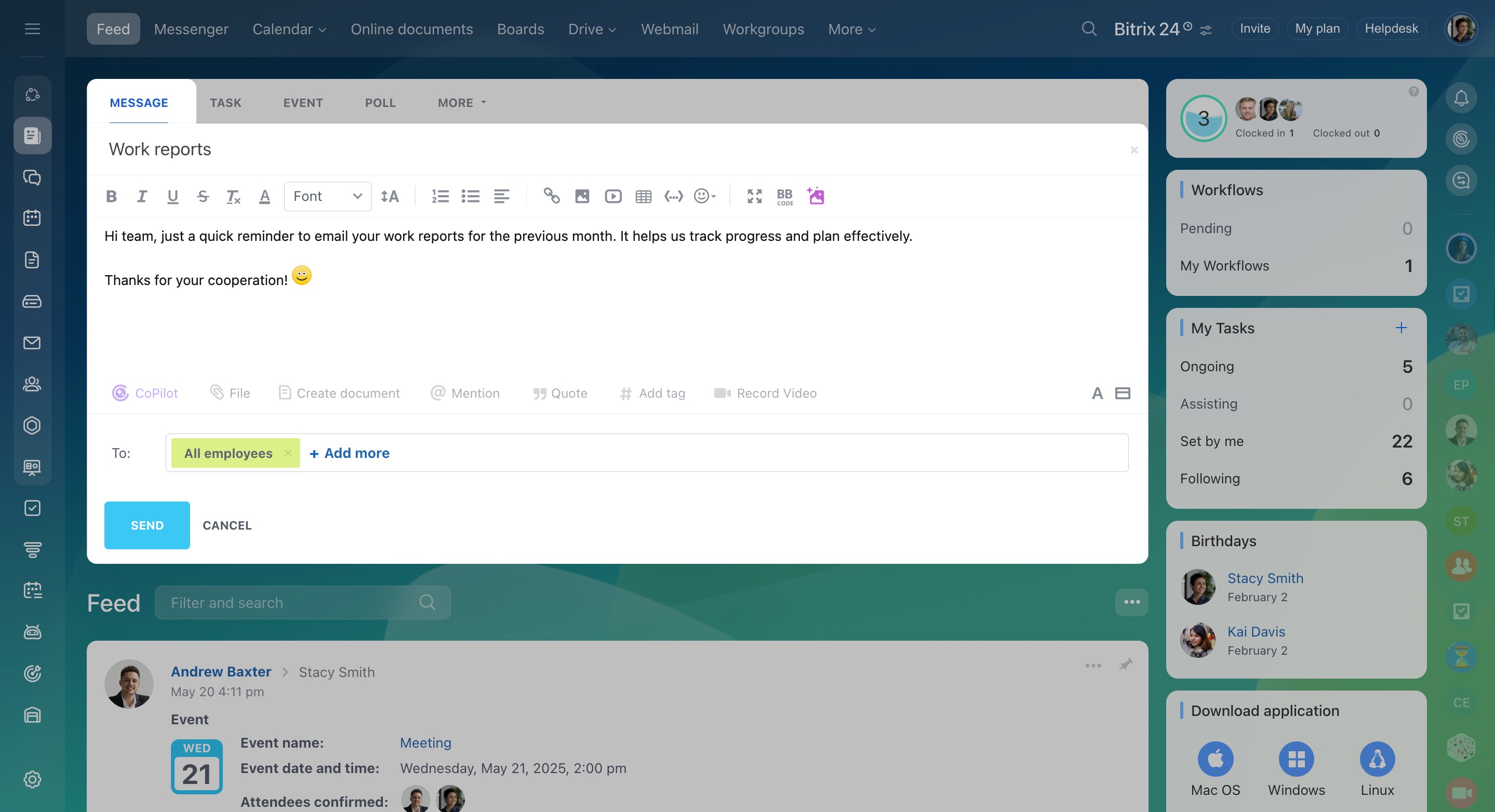
Task: Toggle underline formatting in editor
Action: [172, 196]
